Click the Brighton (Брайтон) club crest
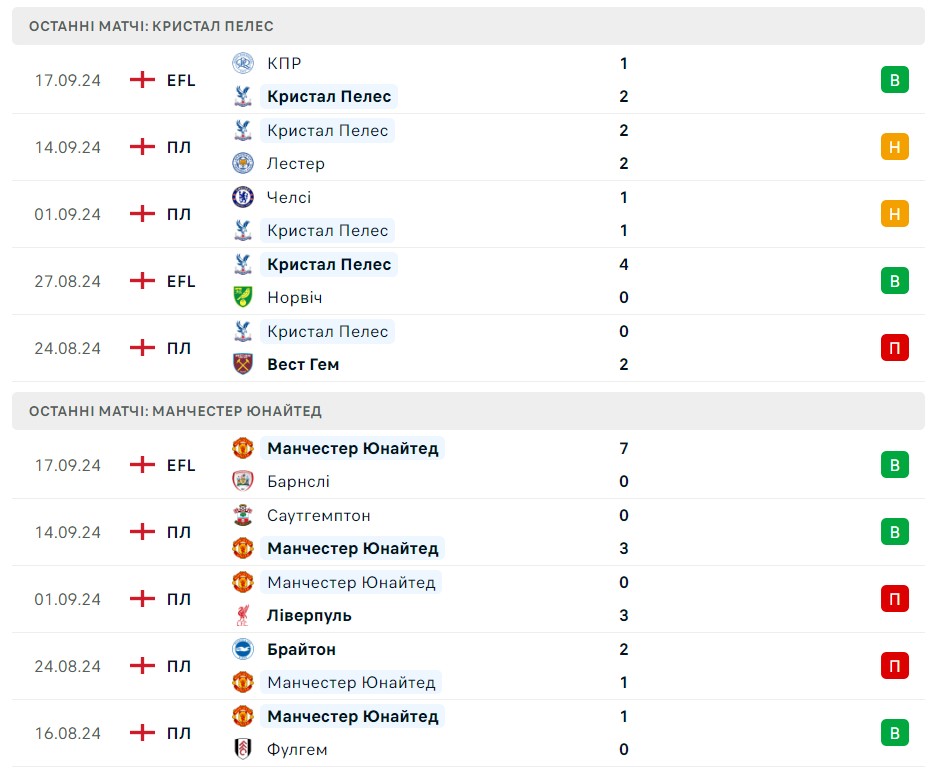 pyautogui.click(x=242, y=649)
